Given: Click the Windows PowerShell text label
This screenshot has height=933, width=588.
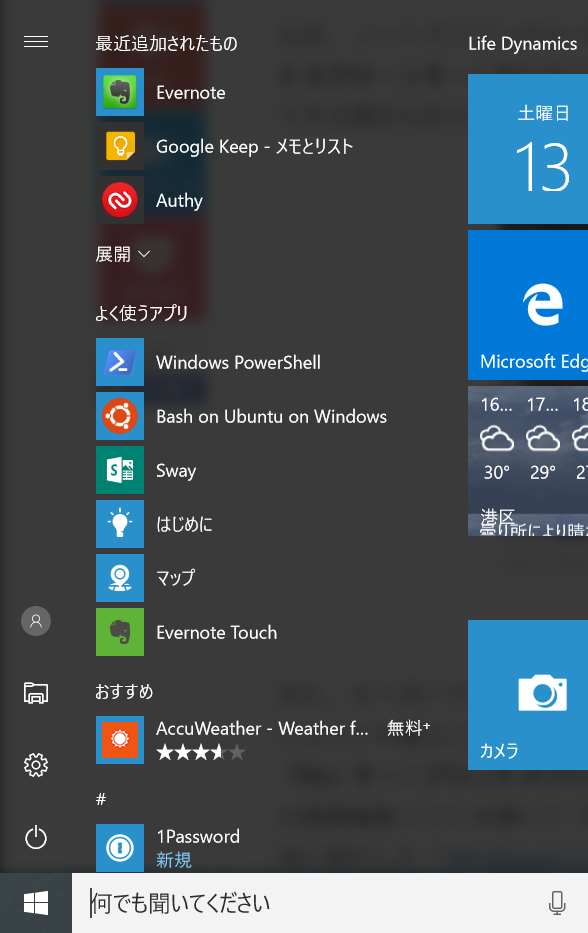Looking at the screenshot, I should pos(238,362).
